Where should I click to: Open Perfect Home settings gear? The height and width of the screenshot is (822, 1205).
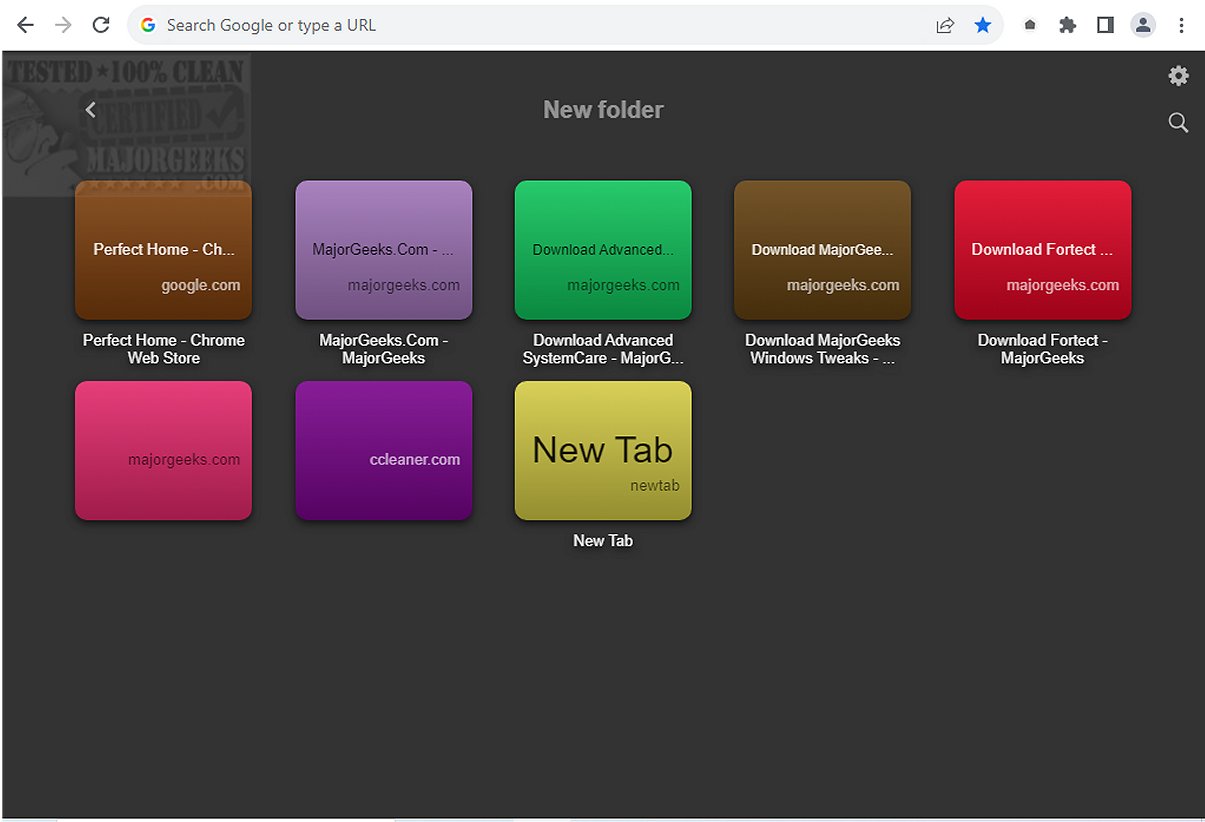tap(1179, 76)
